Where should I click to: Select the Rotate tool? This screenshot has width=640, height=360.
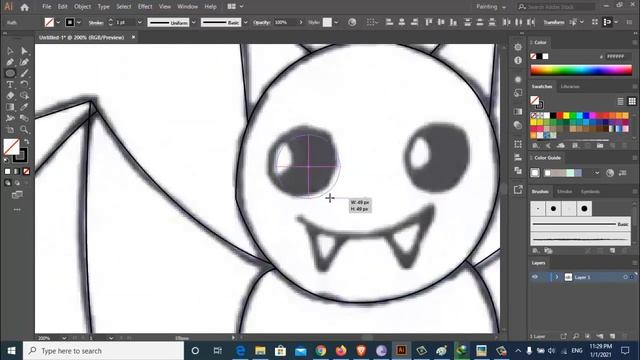pyautogui.click(x=24, y=84)
